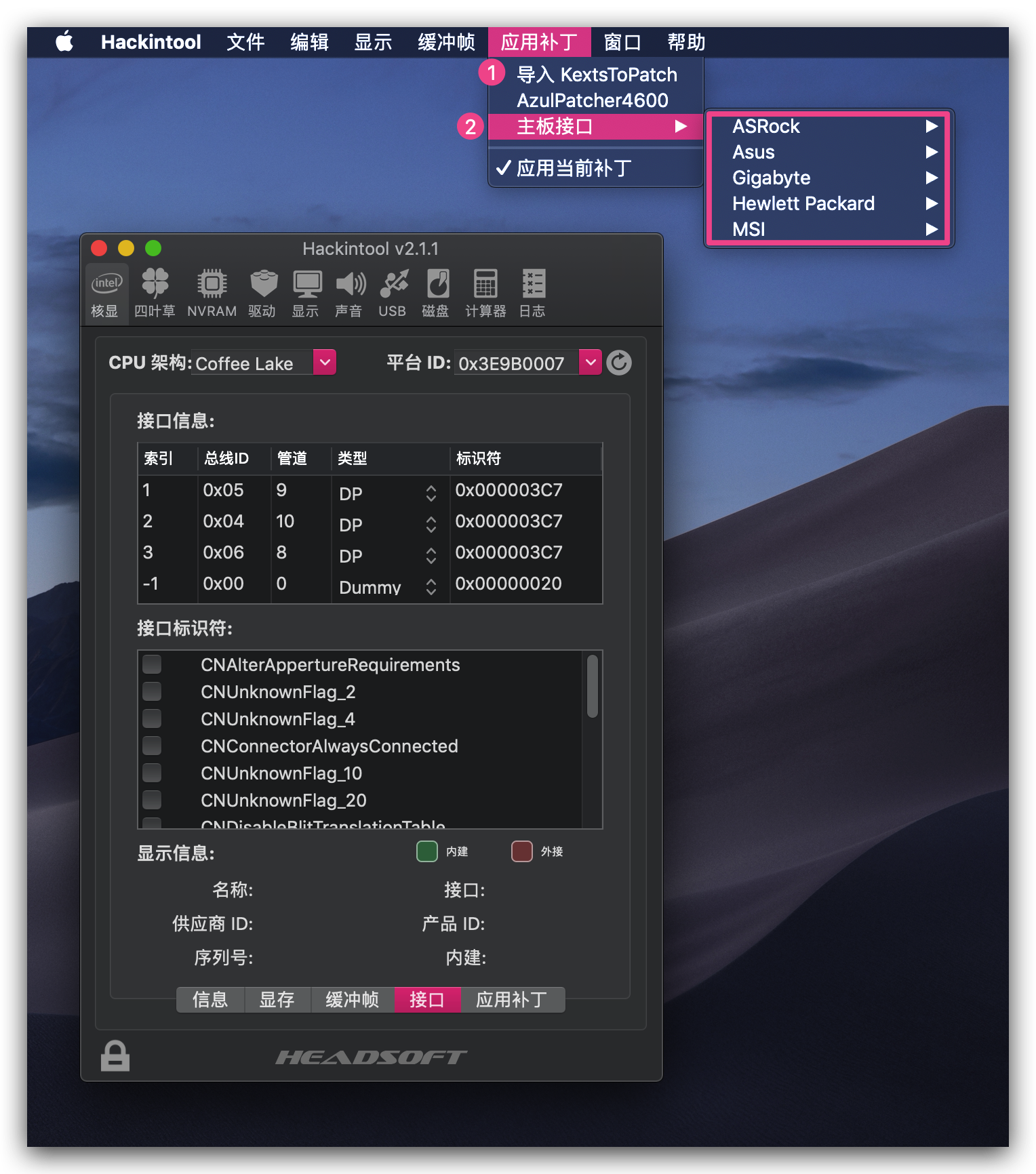Open the 驱动 extensions tool
Viewport: 1036px width, 1174px height.
pos(263,293)
